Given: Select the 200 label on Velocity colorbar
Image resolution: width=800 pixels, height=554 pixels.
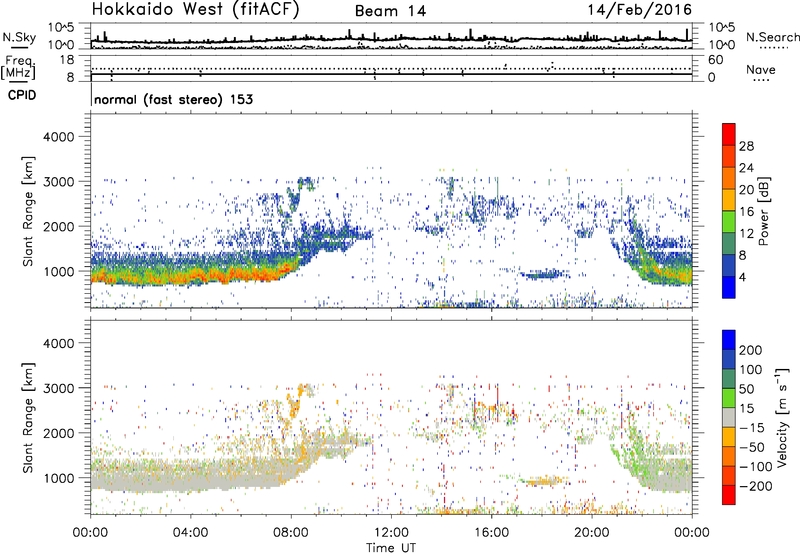Looking at the screenshot, I should [750, 350].
